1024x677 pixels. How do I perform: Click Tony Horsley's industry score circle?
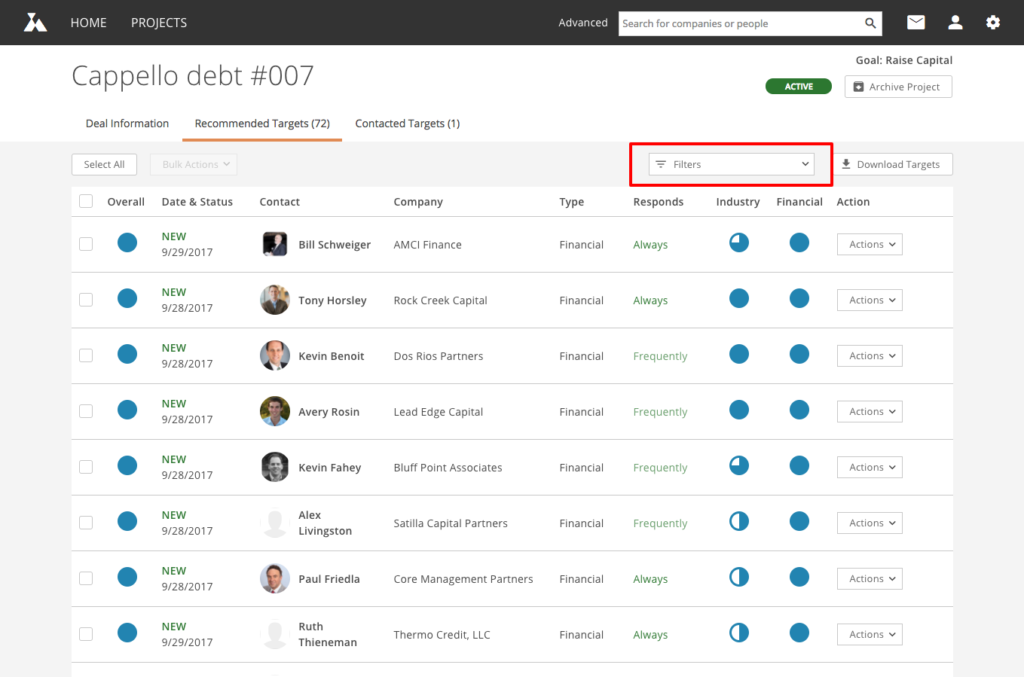(x=739, y=298)
